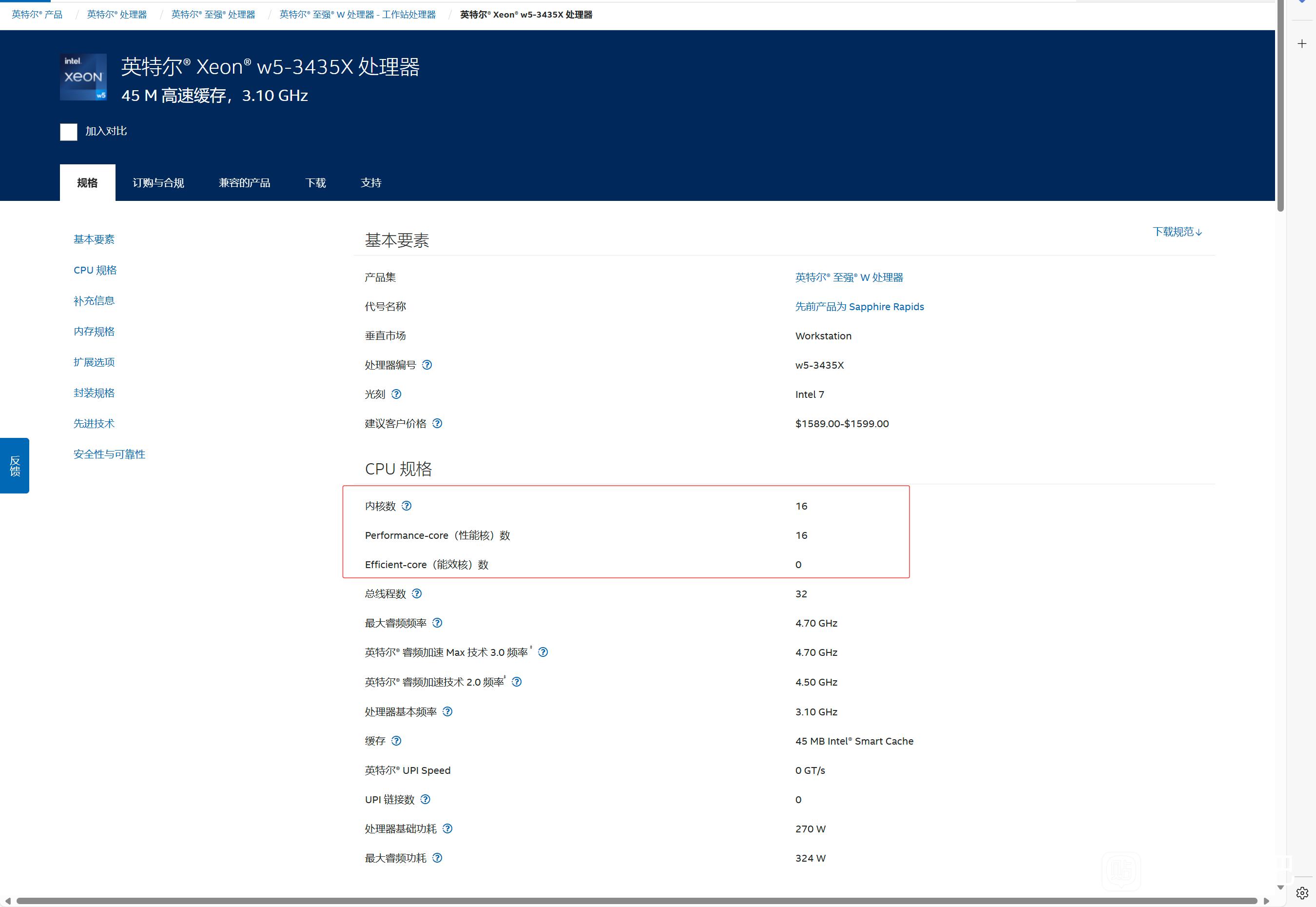Click the Workstation value text
Image resolution: width=1316 pixels, height=907 pixels.
[x=823, y=336]
